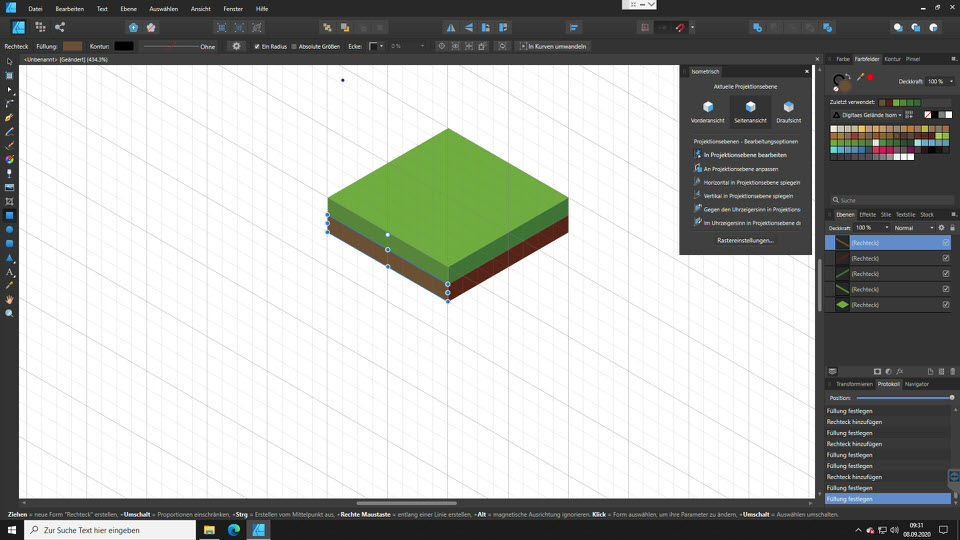Viewport: 960px width, 540px height.
Task: Select the Triangle shape tool
Action: (9, 258)
